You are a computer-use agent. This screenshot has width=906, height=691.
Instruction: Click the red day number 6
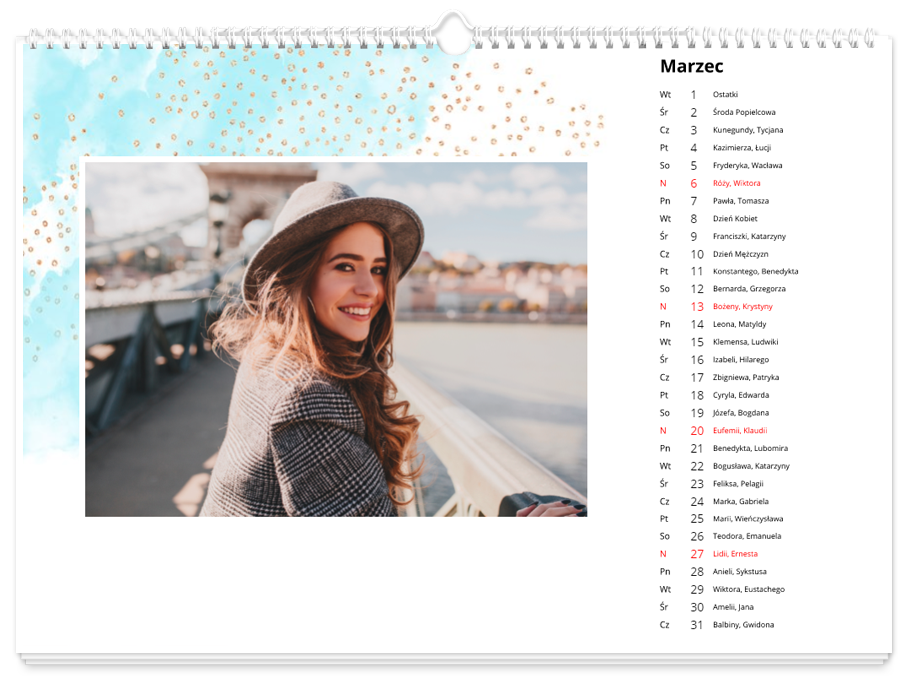[x=694, y=183]
